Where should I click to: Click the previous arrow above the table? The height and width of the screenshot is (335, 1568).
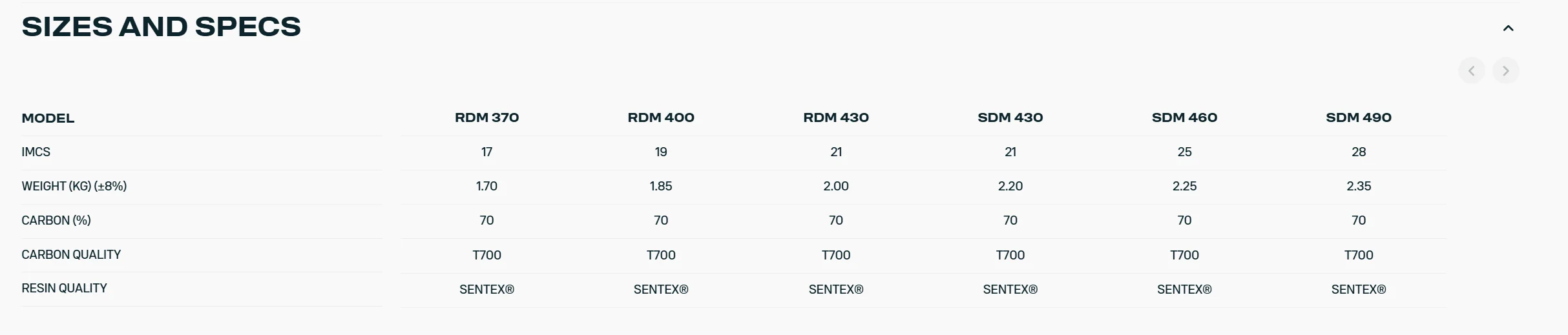coord(1471,70)
